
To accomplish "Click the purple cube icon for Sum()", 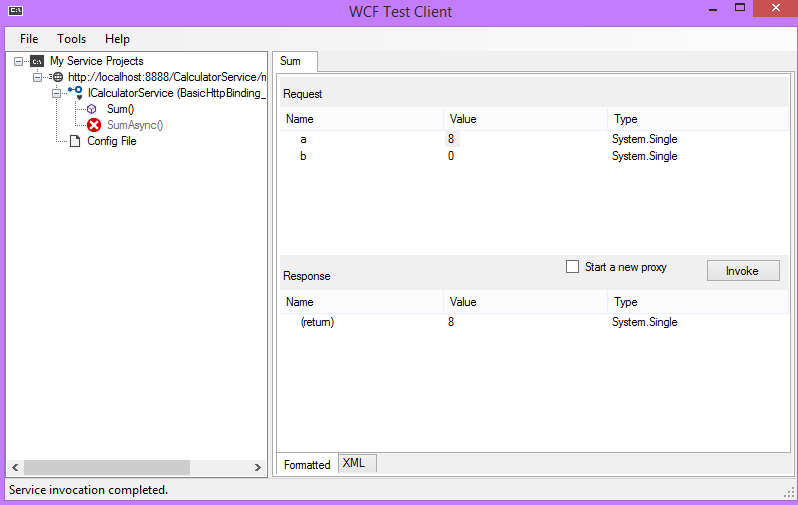I will (x=93, y=109).
